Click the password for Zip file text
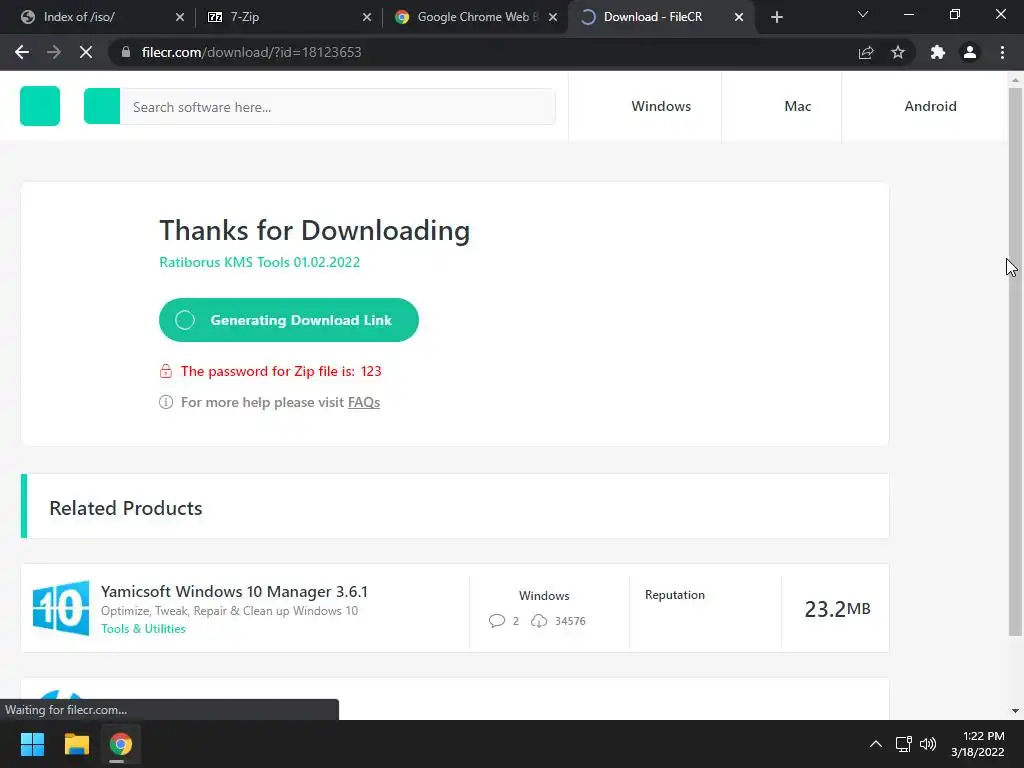This screenshot has width=1024, height=768. [x=281, y=371]
